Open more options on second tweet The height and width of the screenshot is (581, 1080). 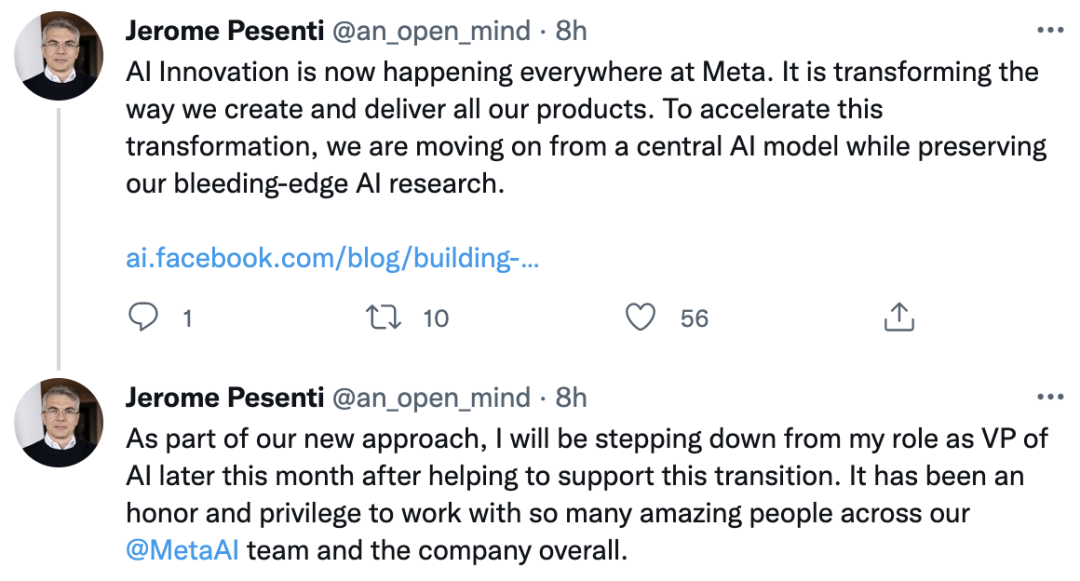point(1049,397)
